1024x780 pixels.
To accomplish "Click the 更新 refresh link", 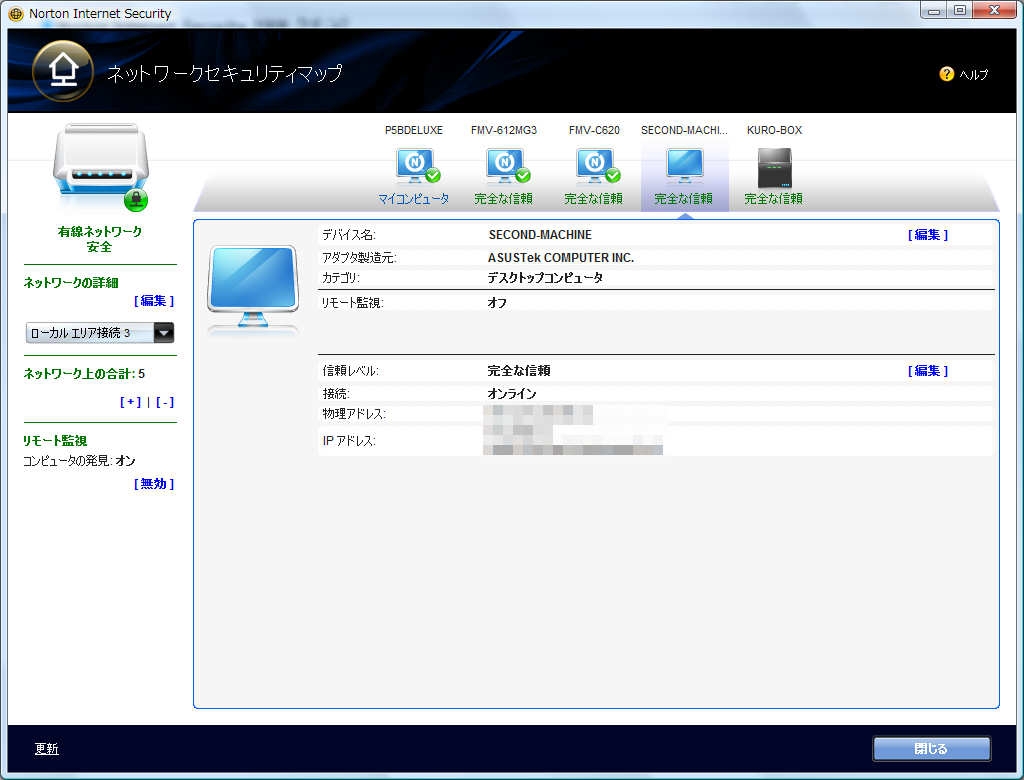I will click(46, 749).
